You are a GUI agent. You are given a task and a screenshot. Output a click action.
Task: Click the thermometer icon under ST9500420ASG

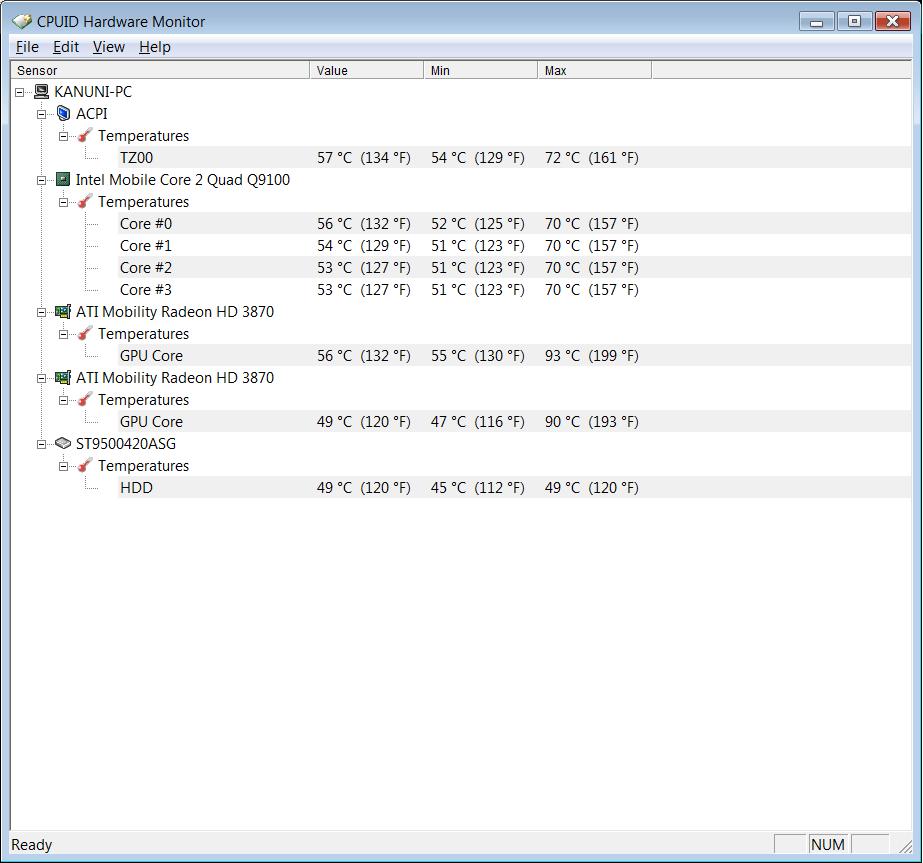tap(85, 465)
